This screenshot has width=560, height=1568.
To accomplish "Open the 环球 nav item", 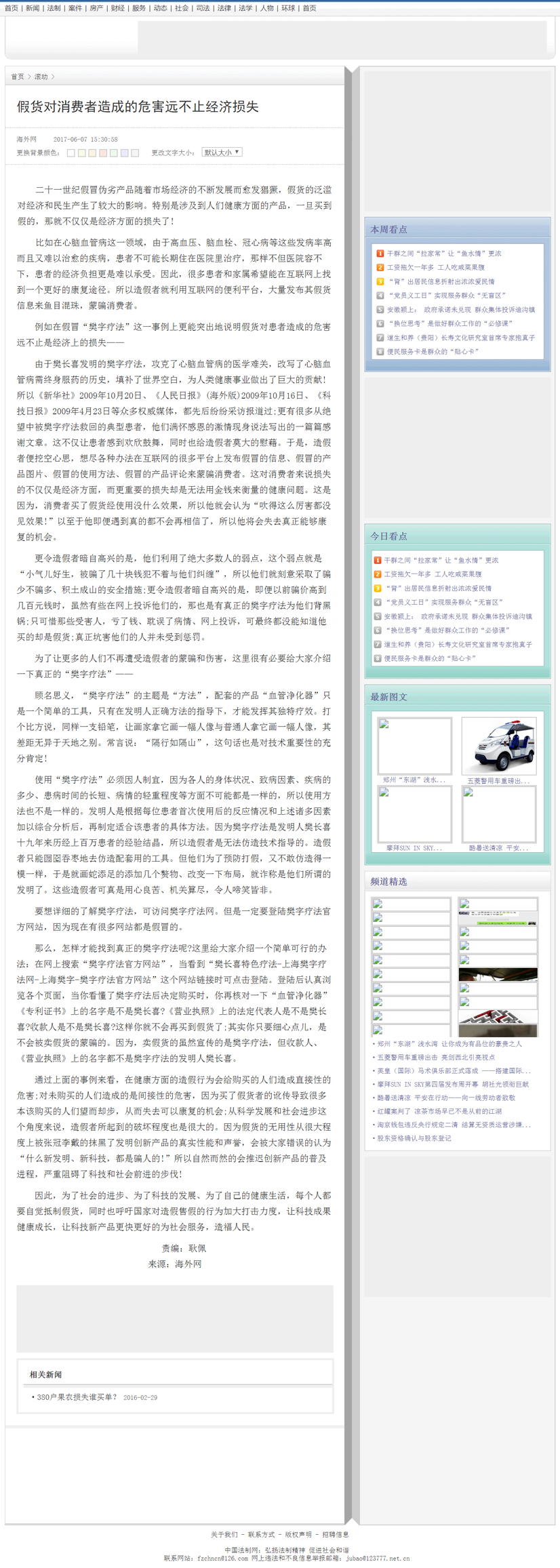I will click(x=288, y=8).
